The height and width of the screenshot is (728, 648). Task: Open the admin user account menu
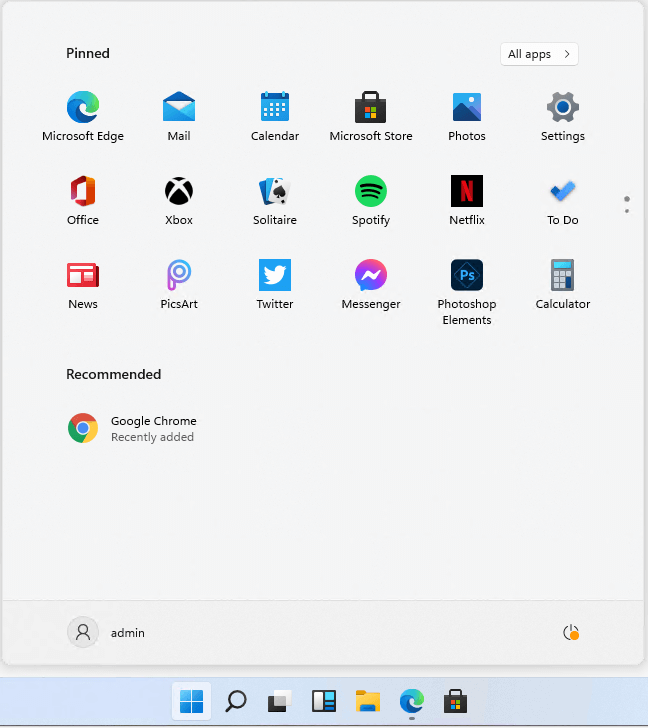coord(106,632)
